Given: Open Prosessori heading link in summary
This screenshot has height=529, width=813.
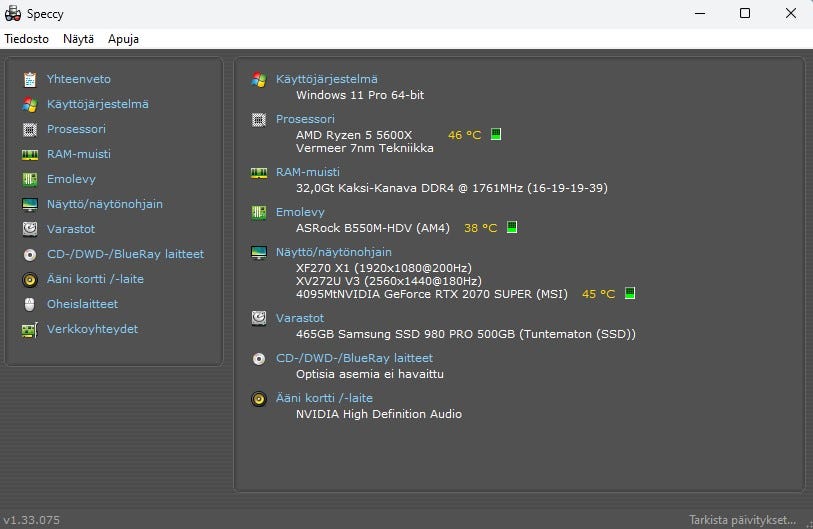Looking at the screenshot, I should point(305,119).
